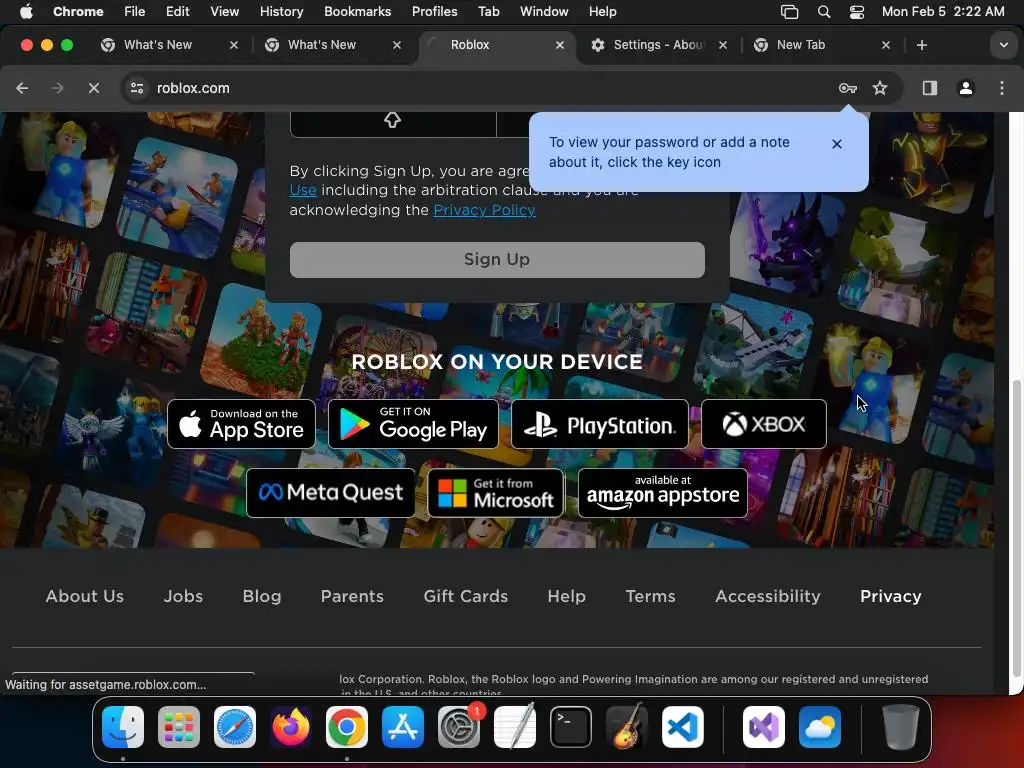
Task: Open Control Center in menu bar
Action: (x=857, y=11)
